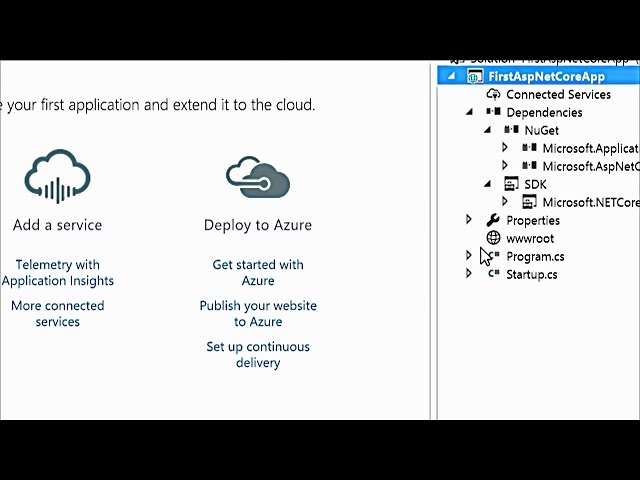Select the NuGet label
640x480 pixels.
pos(541,130)
